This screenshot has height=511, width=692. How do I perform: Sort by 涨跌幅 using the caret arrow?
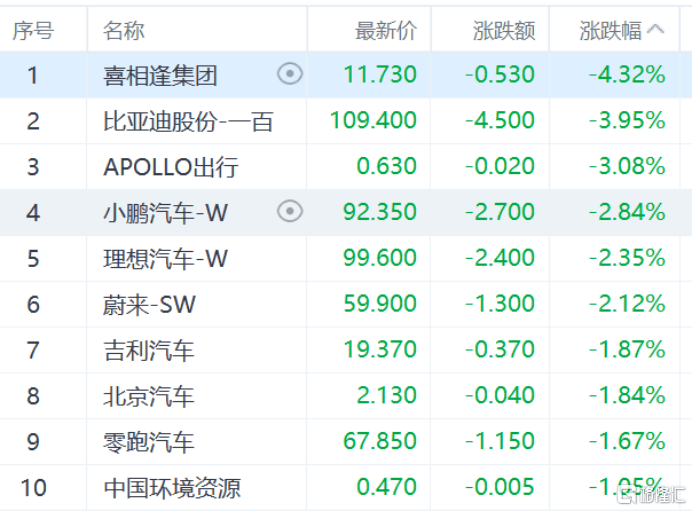(656, 29)
